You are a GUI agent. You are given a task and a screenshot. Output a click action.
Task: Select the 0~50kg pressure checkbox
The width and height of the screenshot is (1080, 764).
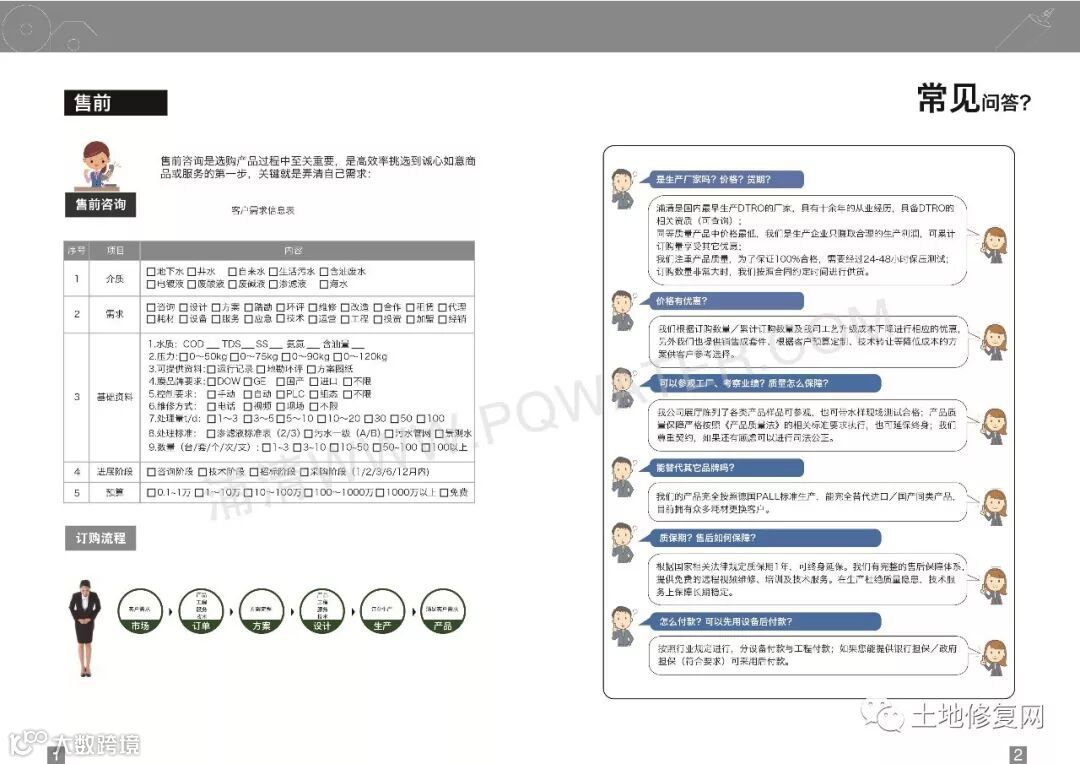pos(183,356)
